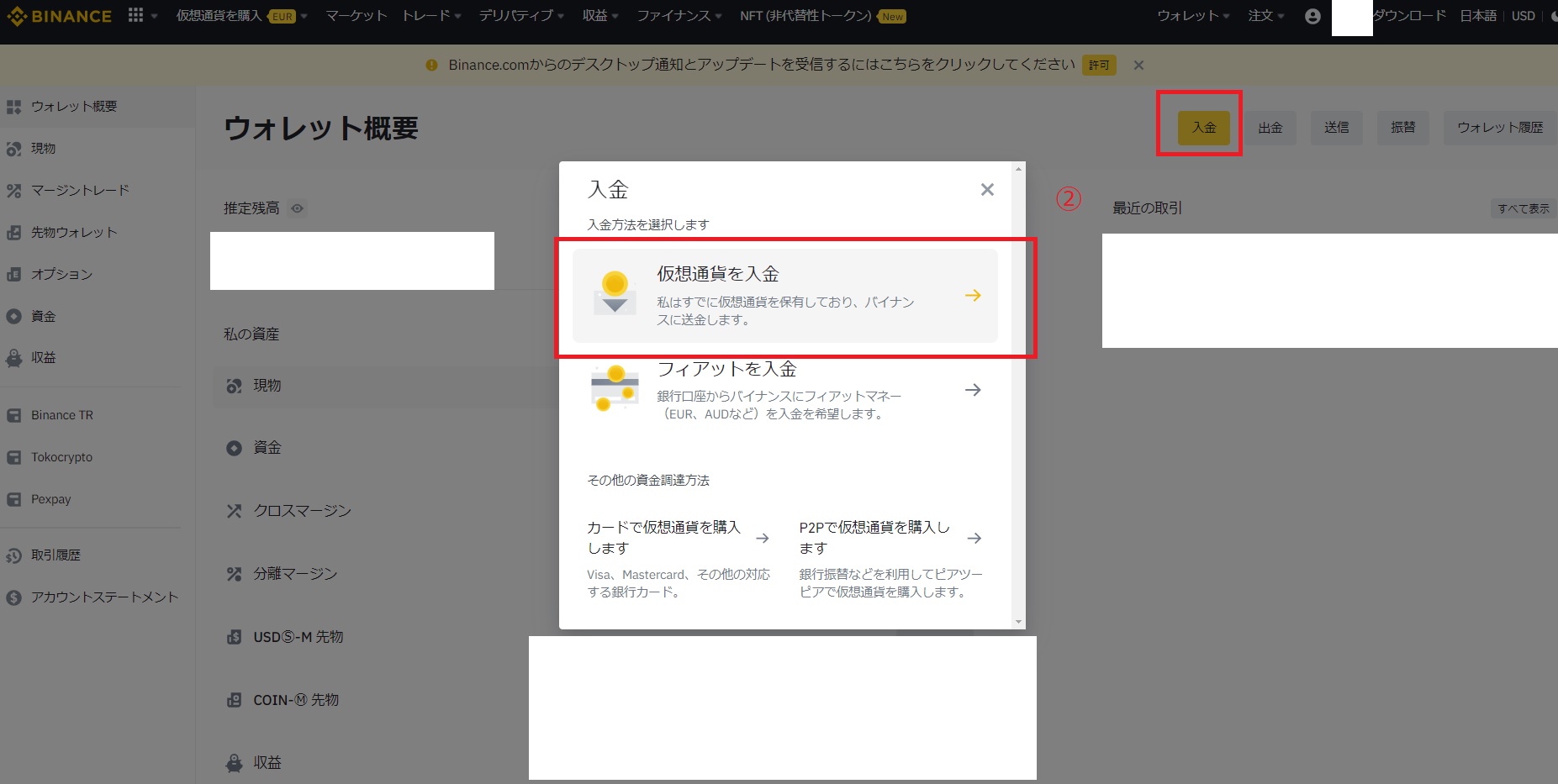Click 現物 icon in 私の資産 list
This screenshot has width=1558, height=784.
234,386
